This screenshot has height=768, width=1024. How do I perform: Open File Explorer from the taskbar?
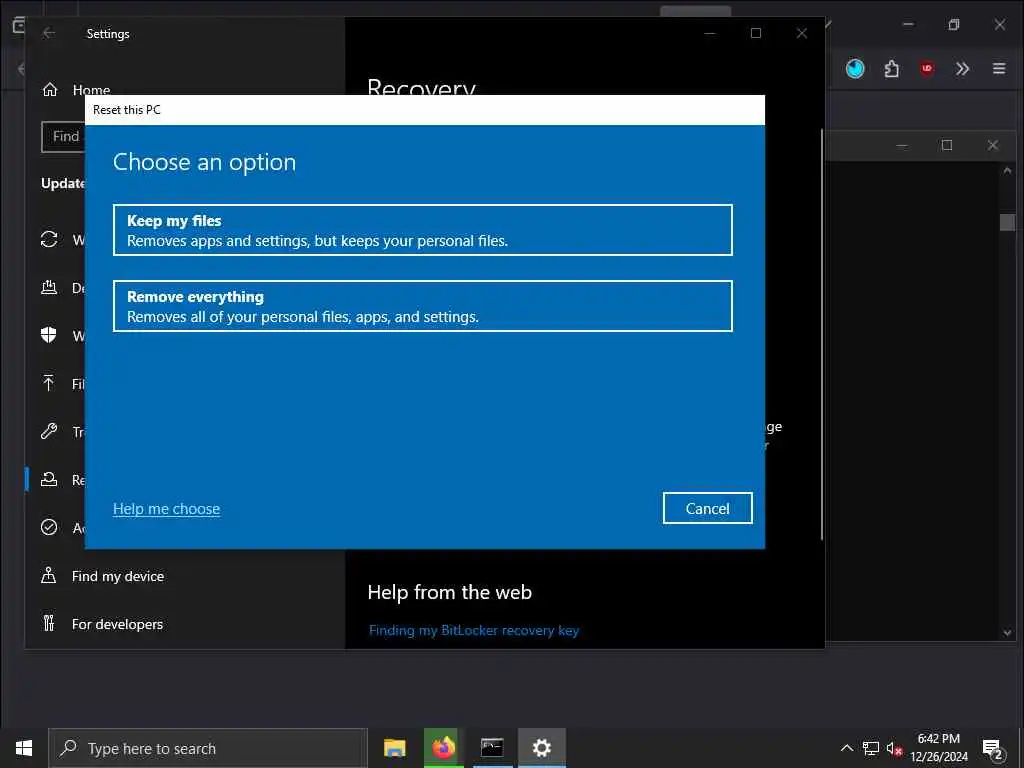click(x=394, y=748)
